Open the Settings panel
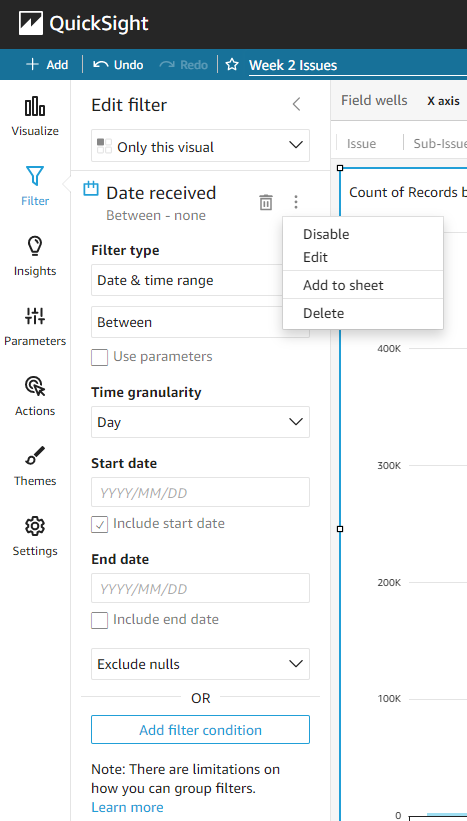 coord(35,536)
